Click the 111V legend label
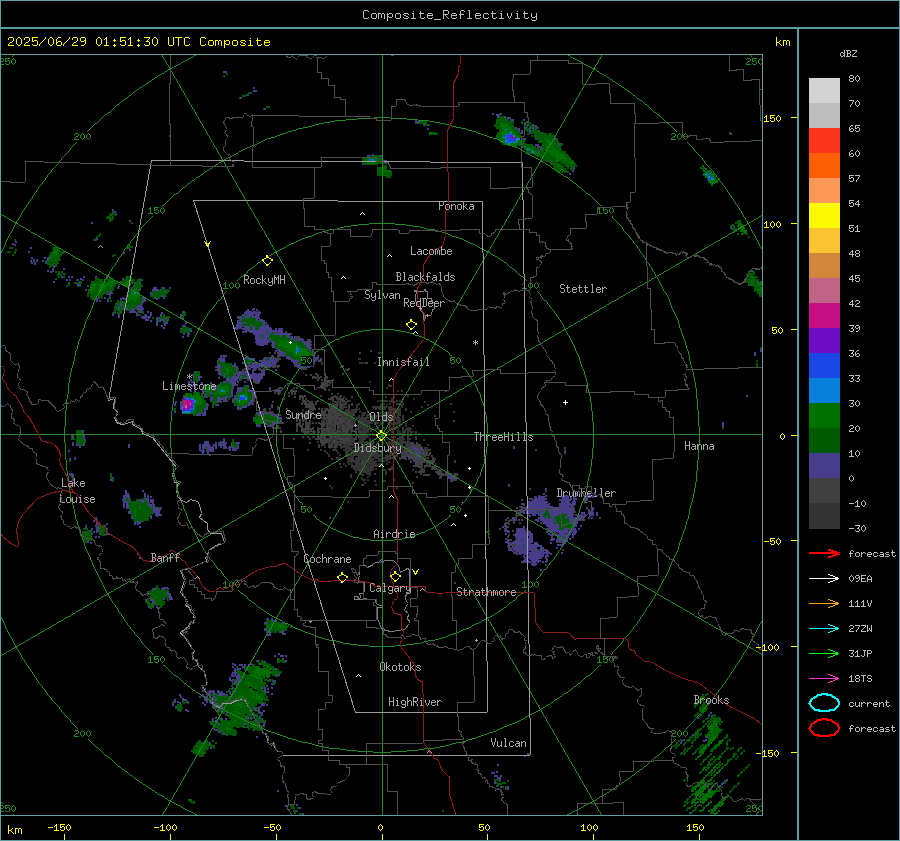900x841 pixels. click(860, 603)
